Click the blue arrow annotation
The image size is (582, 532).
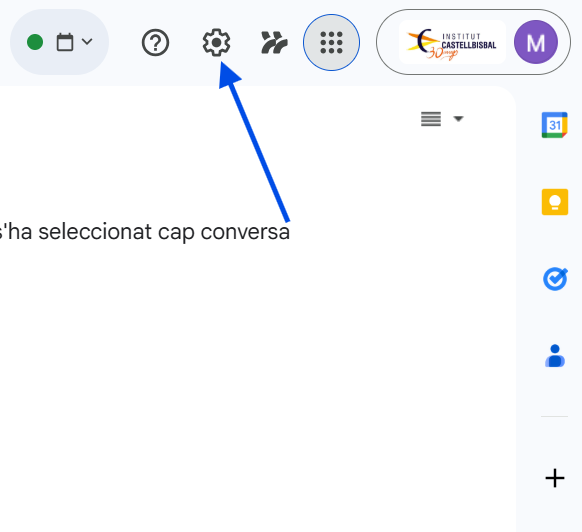click(254, 142)
